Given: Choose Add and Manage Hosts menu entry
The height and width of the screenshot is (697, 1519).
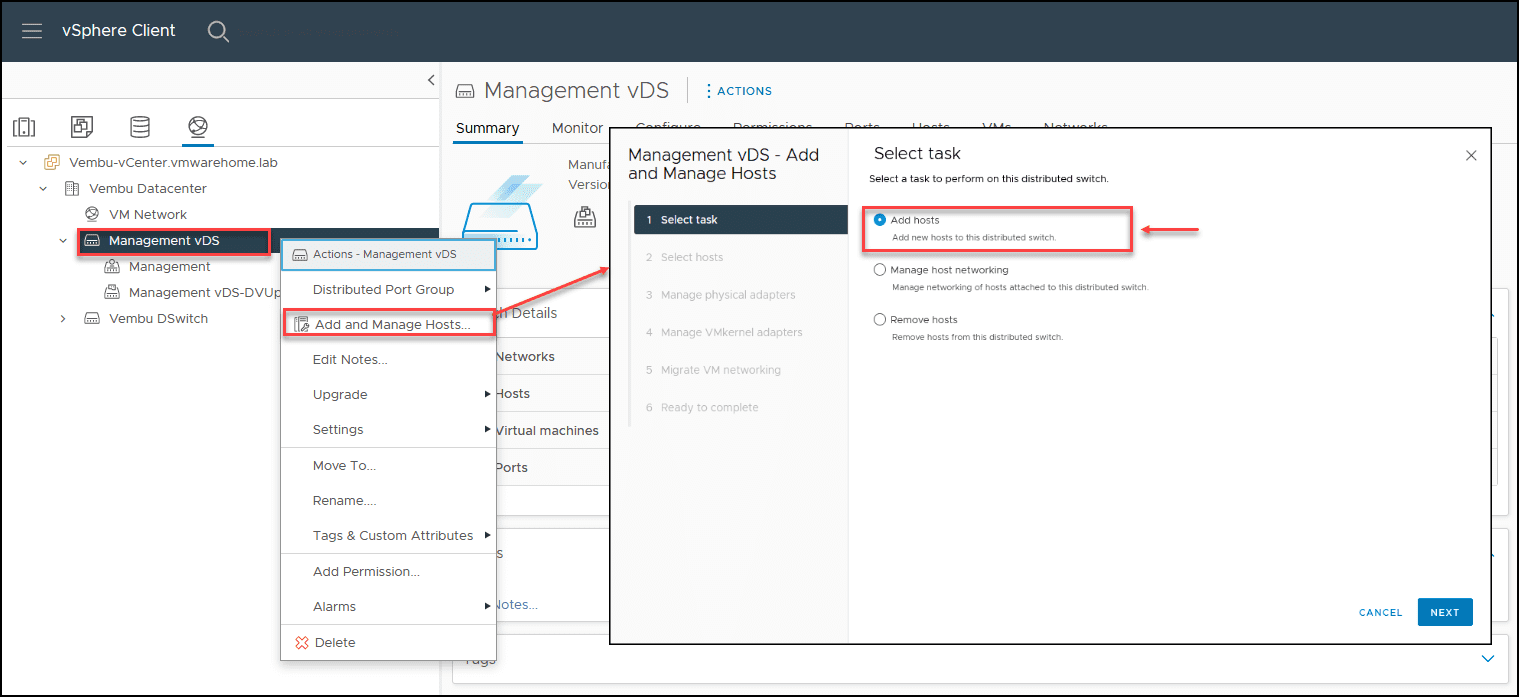Looking at the screenshot, I should coord(390,324).
